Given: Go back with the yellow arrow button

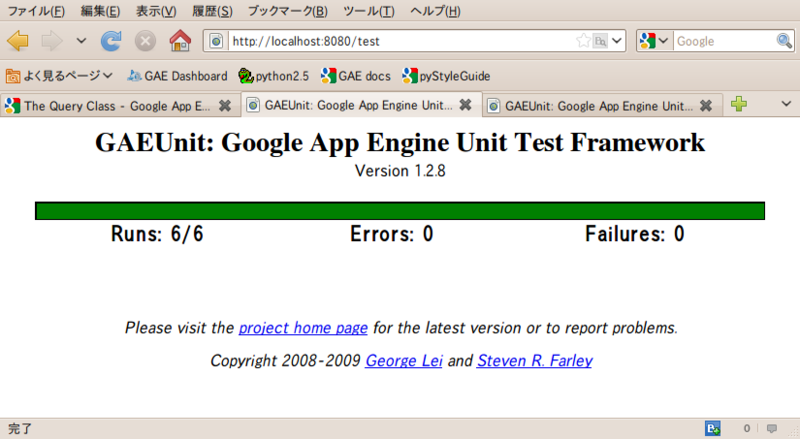Looking at the screenshot, I should [18, 41].
